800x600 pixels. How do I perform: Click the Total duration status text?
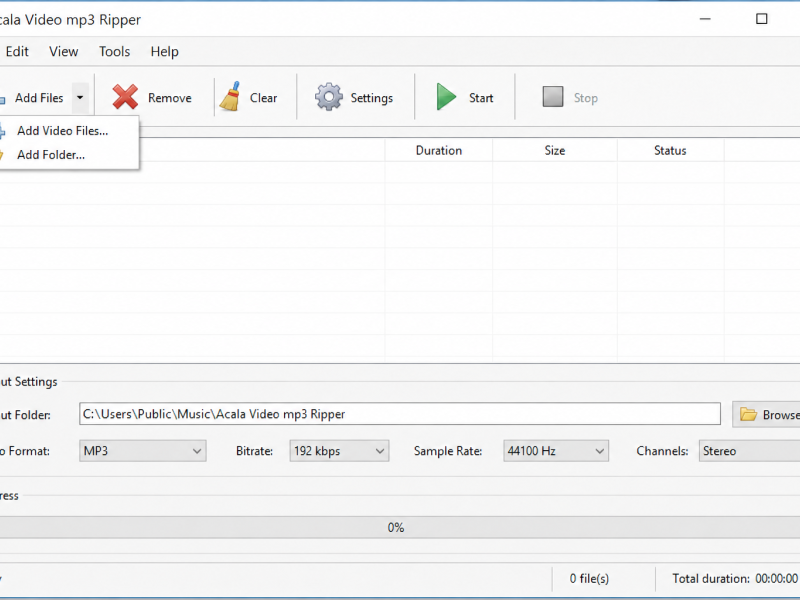click(735, 579)
